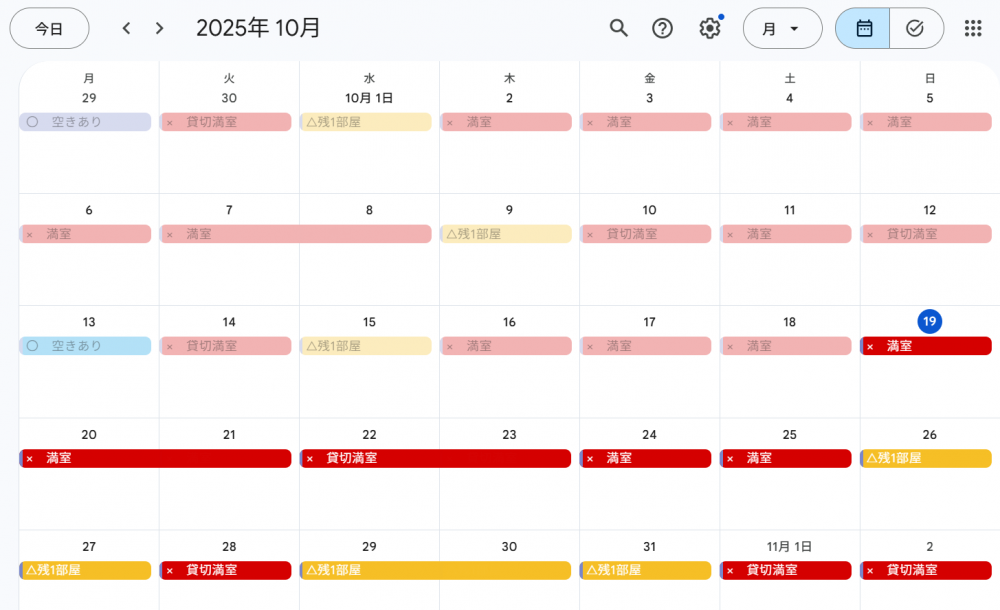1000x610 pixels.
Task: Go to next month arrow
Action: [159, 28]
